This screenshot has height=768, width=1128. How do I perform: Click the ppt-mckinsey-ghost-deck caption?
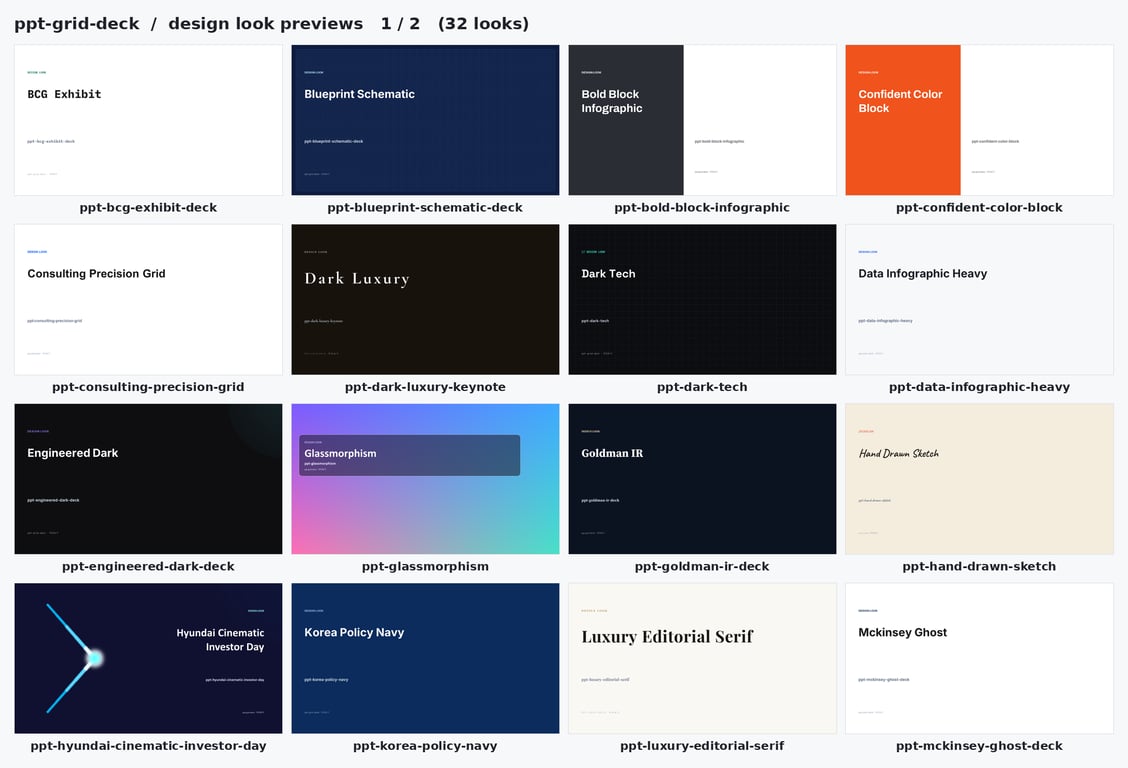[979, 746]
